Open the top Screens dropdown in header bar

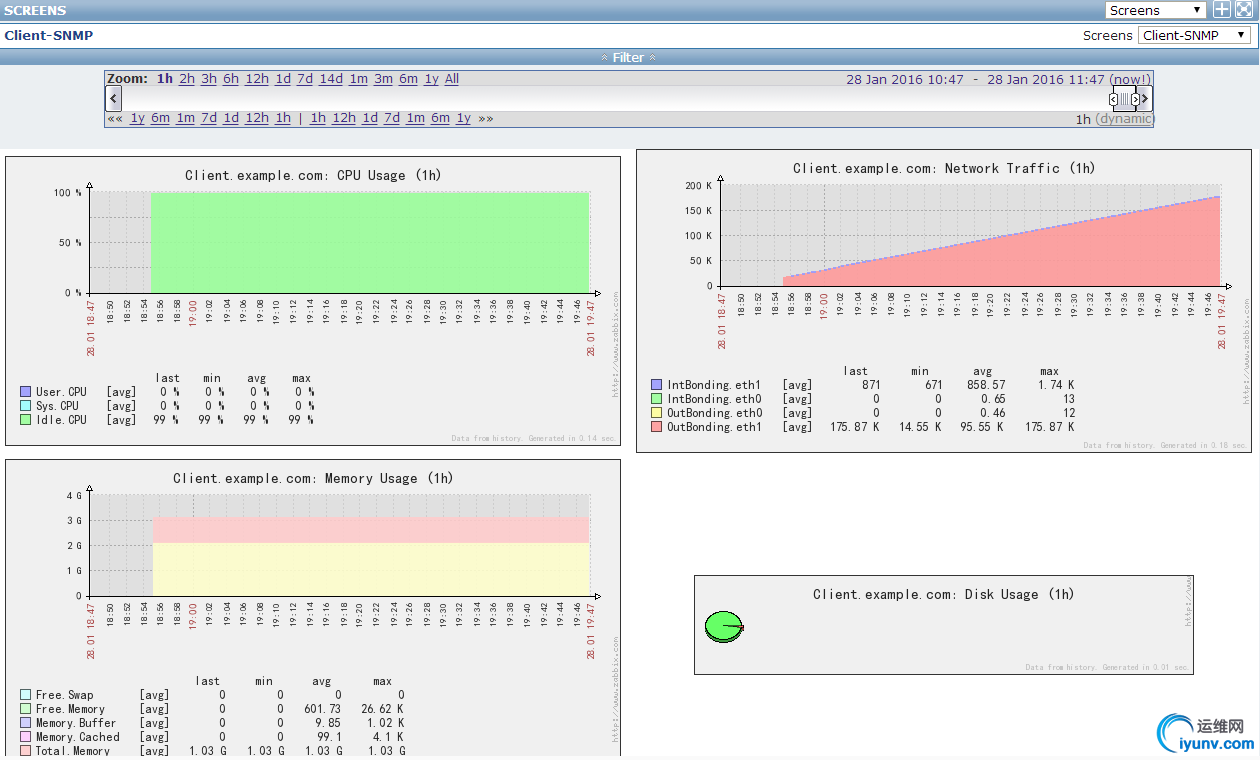[1155, 10]
